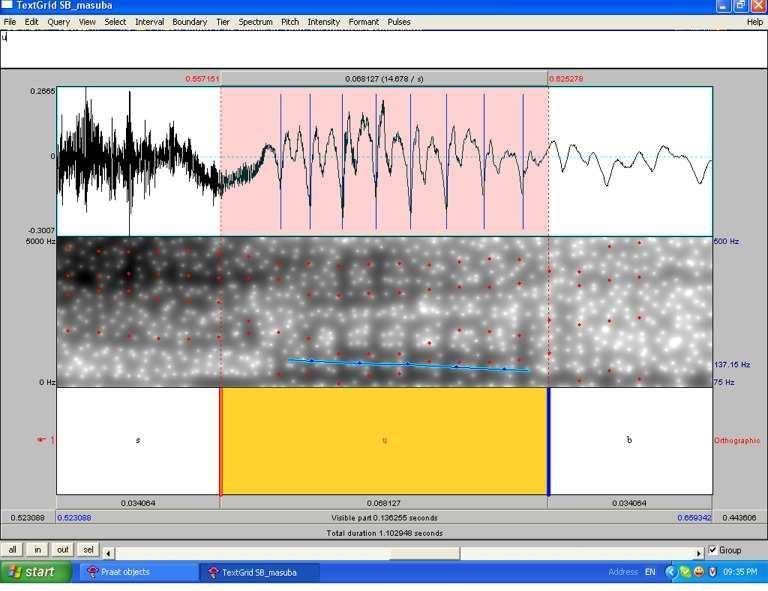Image resolution: width=768 pixels, height=591 pixels.
Task: Click the scrollbar right arrow
Action: [699, 553]
